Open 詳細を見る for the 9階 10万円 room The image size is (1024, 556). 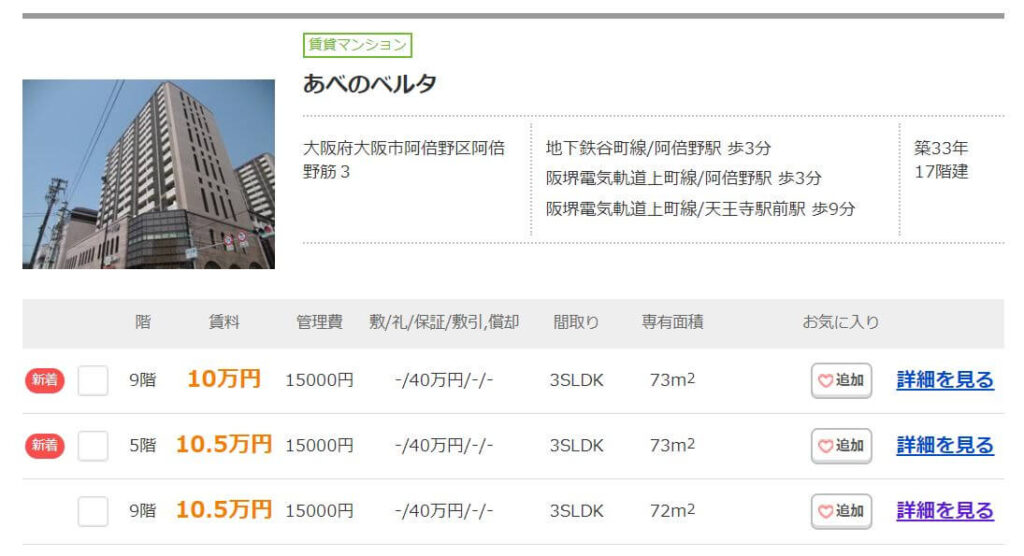945,380
